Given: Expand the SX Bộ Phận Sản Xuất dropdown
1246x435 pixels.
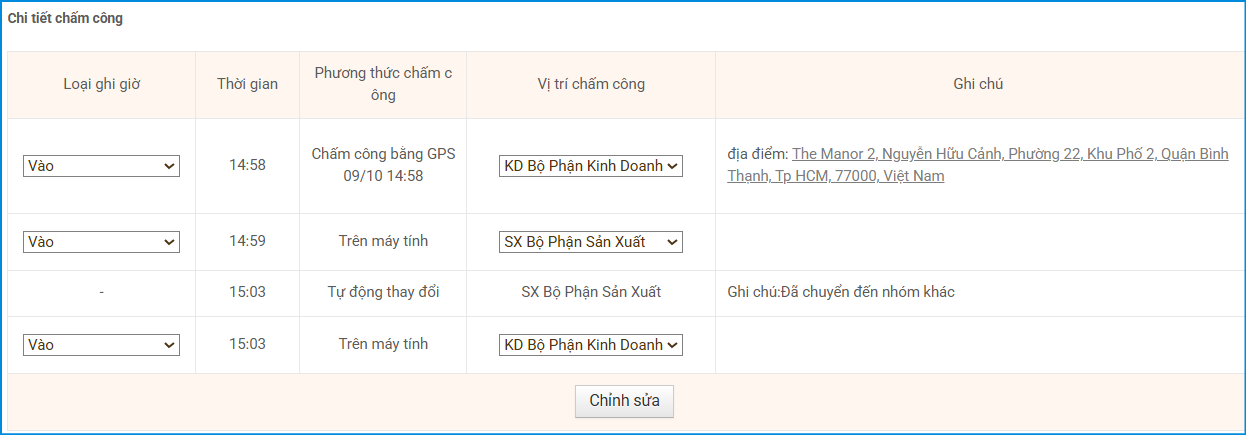Looking at the screenshot, I should [591, 242].
